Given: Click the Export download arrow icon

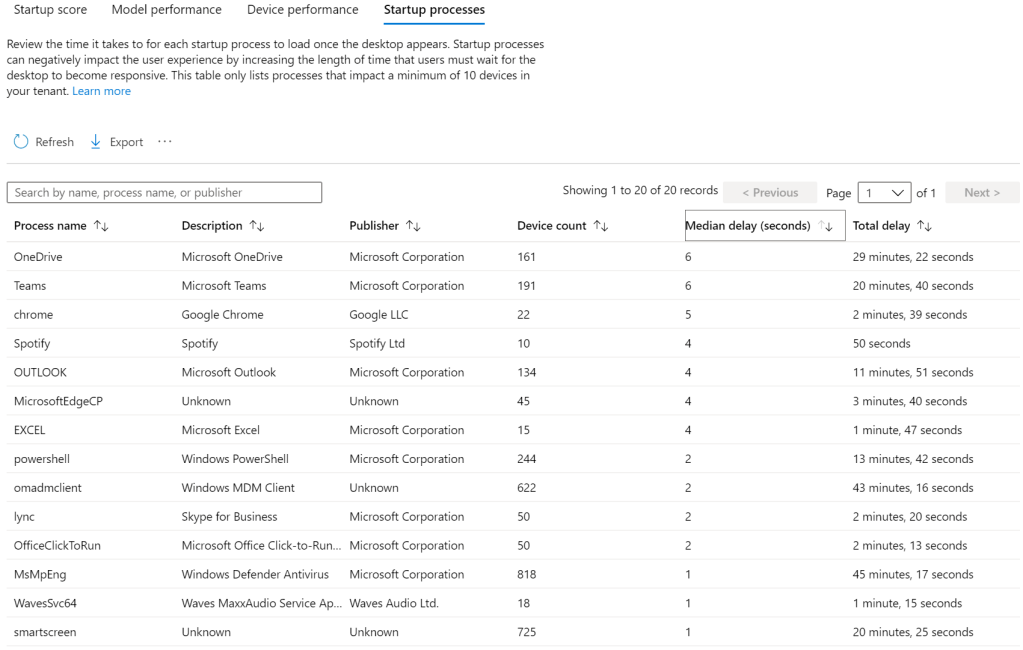Looking at the screenshot, I should (x=96, y=142).
